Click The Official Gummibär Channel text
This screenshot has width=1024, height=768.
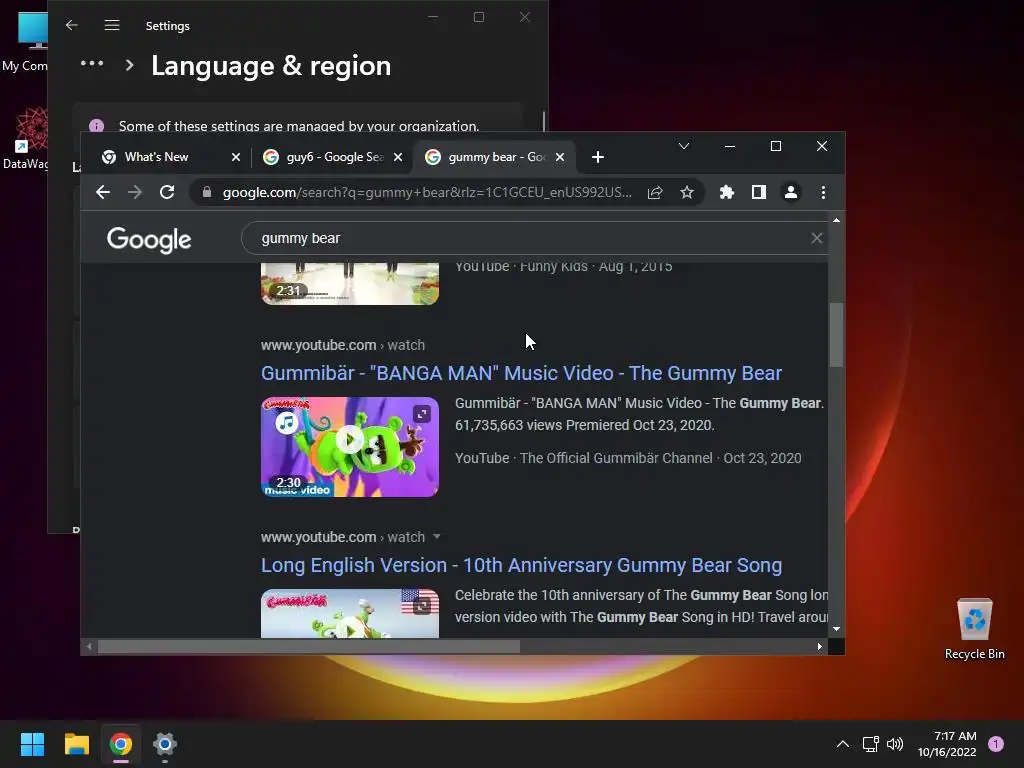tap(616, 458)
